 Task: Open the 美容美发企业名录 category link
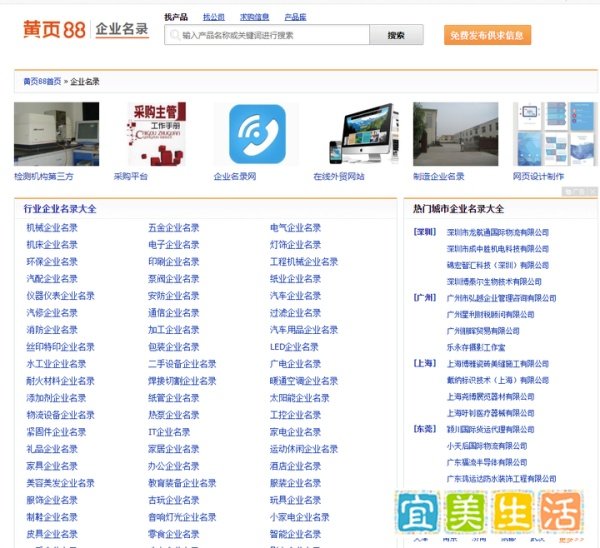[x=60, y=483]
